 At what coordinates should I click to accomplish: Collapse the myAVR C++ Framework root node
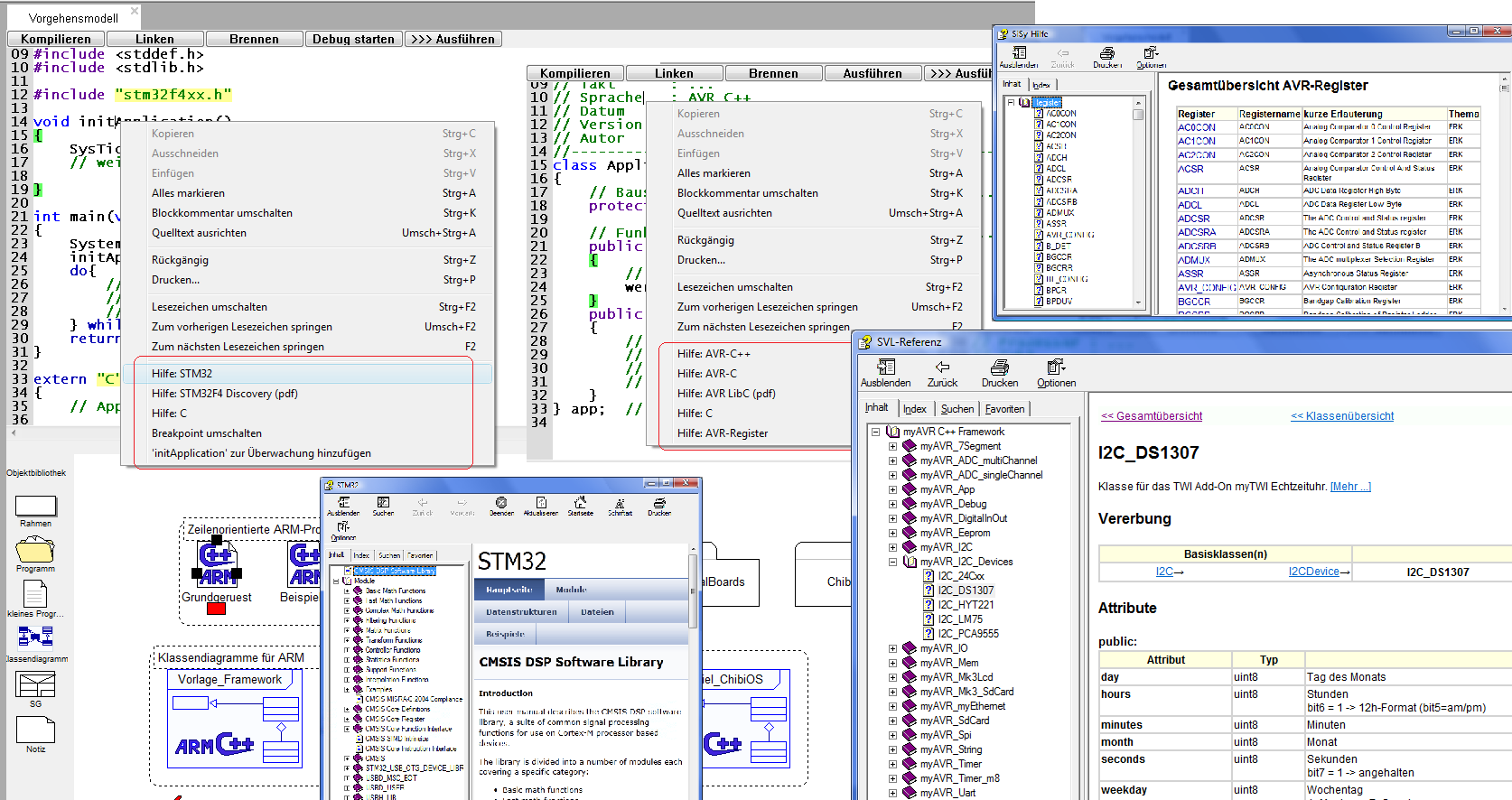click(x=875, y=432)
